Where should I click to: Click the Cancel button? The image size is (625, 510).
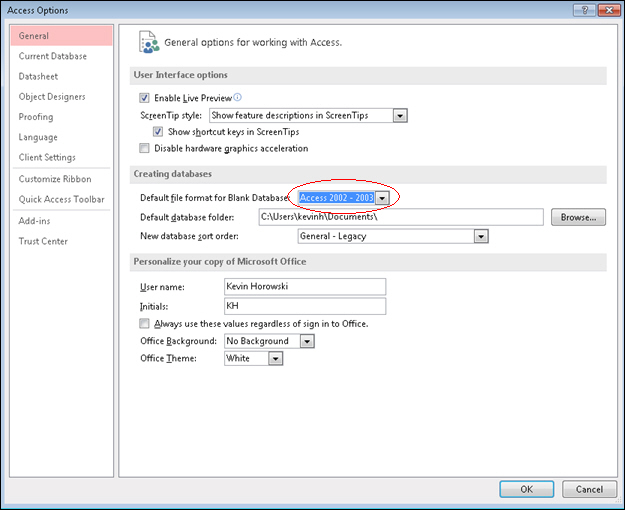pos(589,489)
